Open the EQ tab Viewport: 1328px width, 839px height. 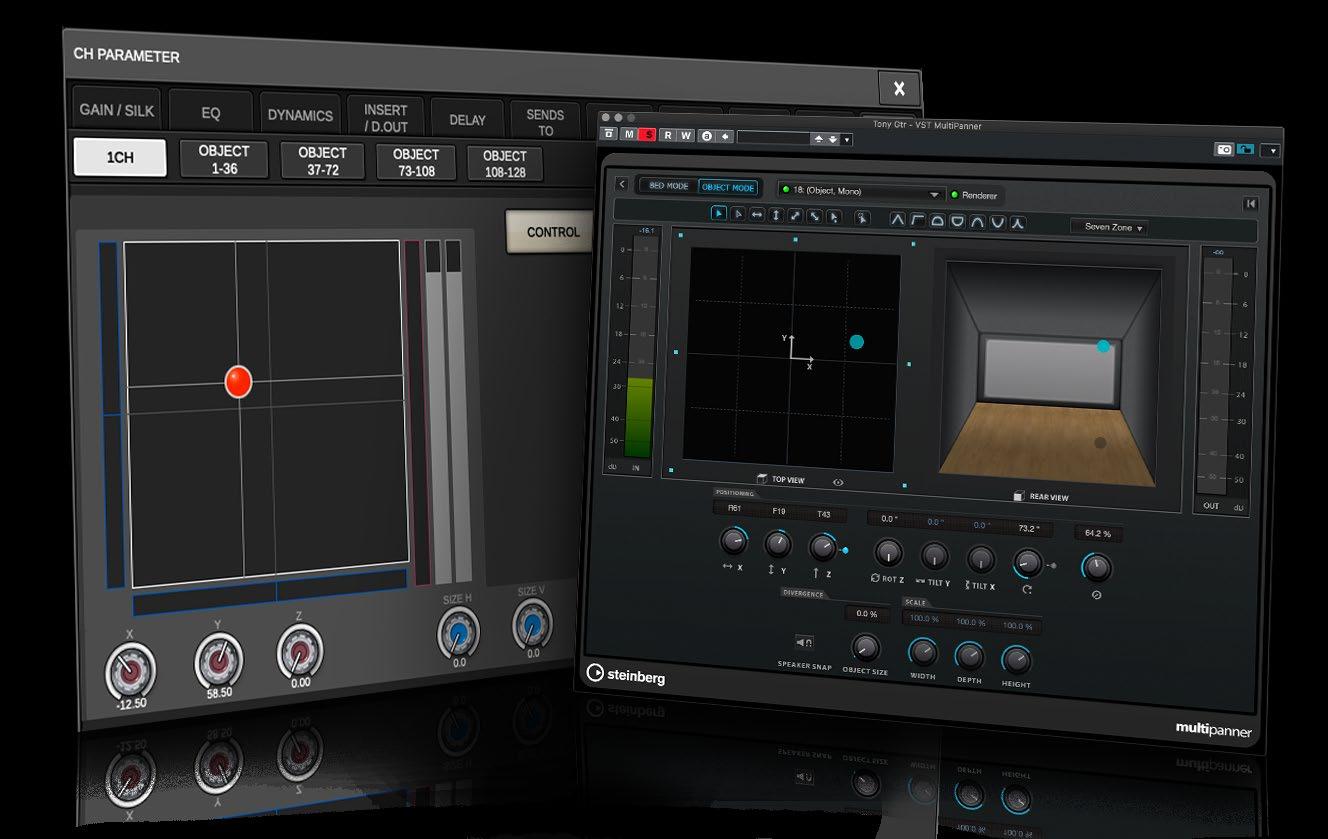pyautogui.click(x=210, y=113)
